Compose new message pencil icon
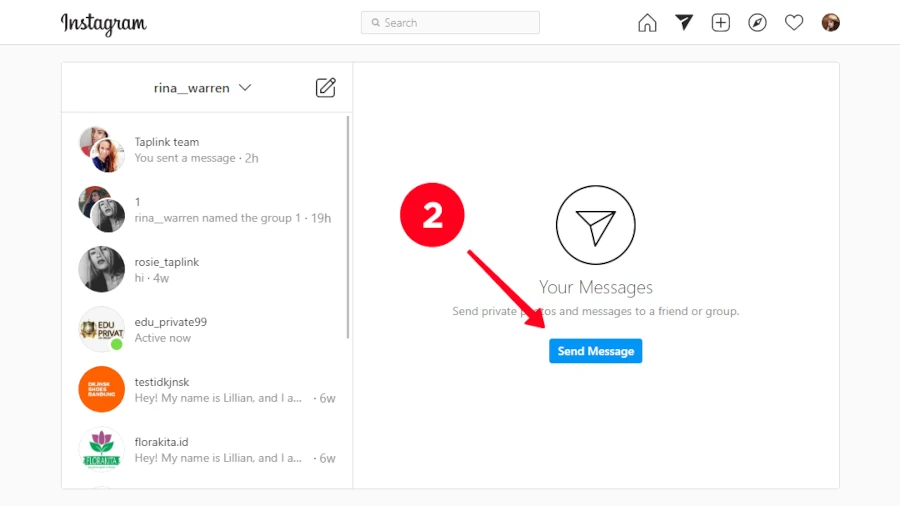The width and height of the screenshot is (900, 506). pos(325,87)
